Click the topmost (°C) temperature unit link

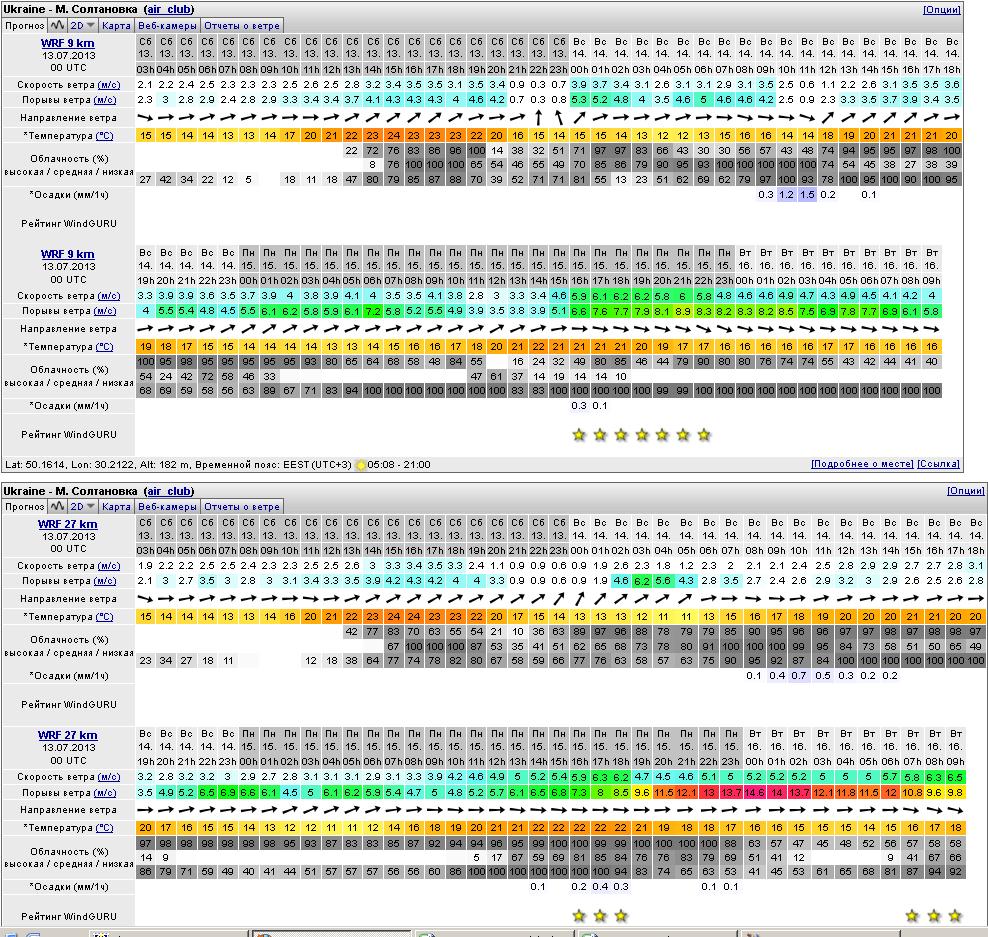point(104,135)
